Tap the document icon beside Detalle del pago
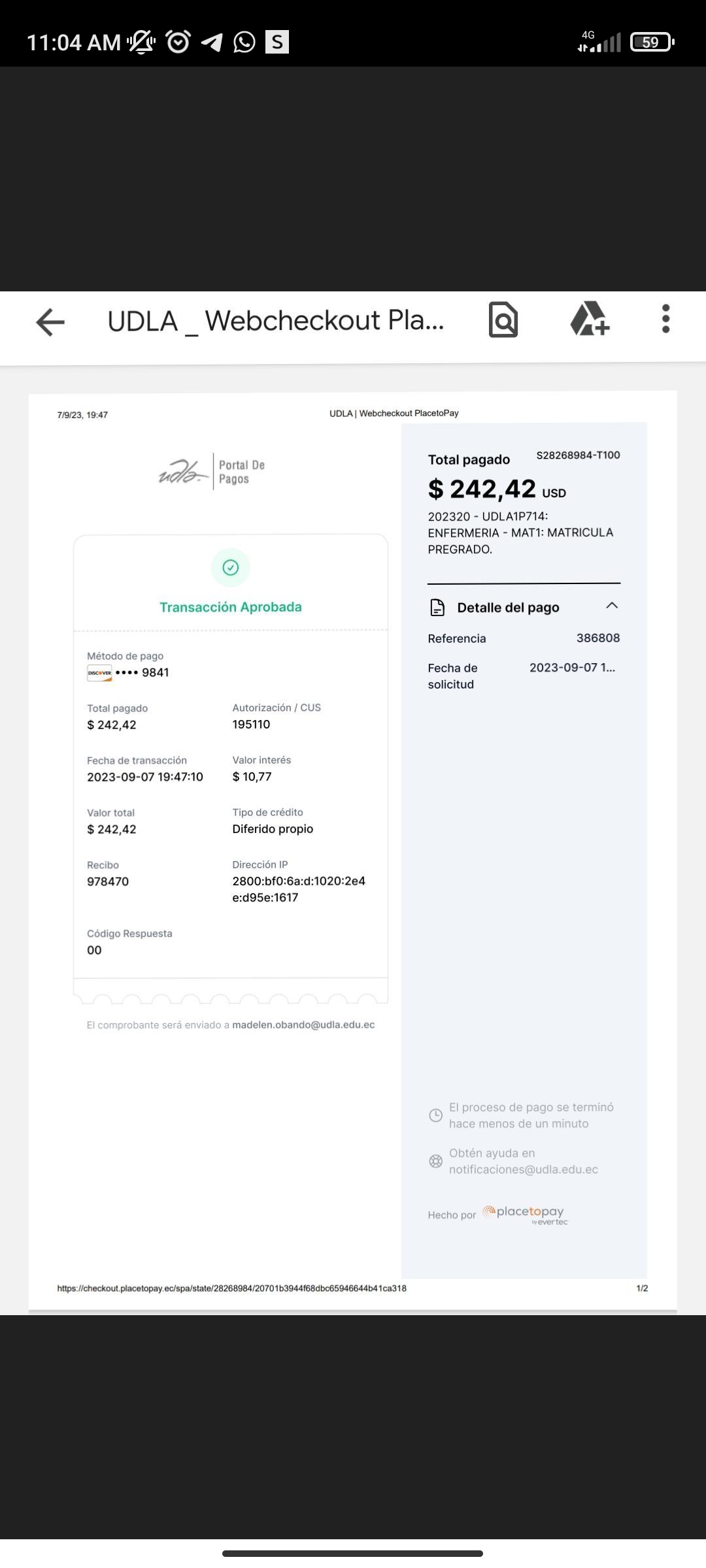Viewport: 706px width, 1568px height. [x=437, y=608]
